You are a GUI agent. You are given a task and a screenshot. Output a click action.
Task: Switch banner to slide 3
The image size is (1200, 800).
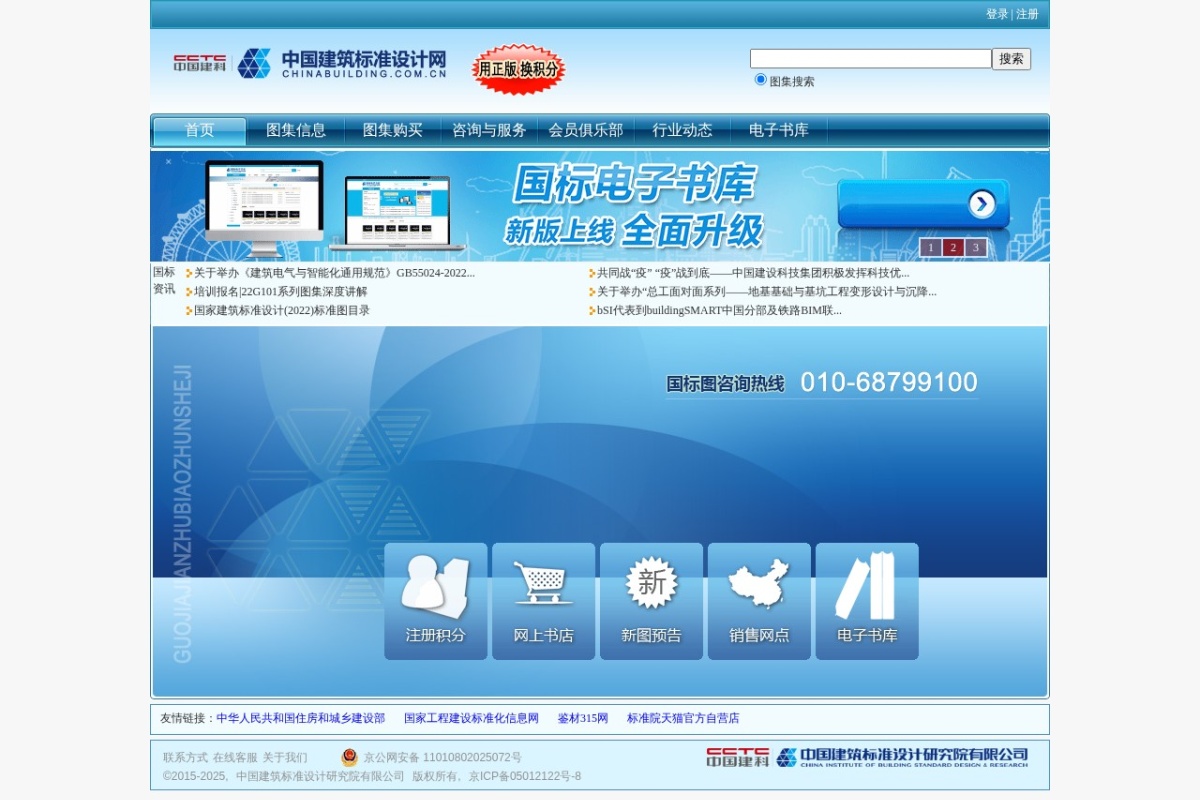pos(976,247)
